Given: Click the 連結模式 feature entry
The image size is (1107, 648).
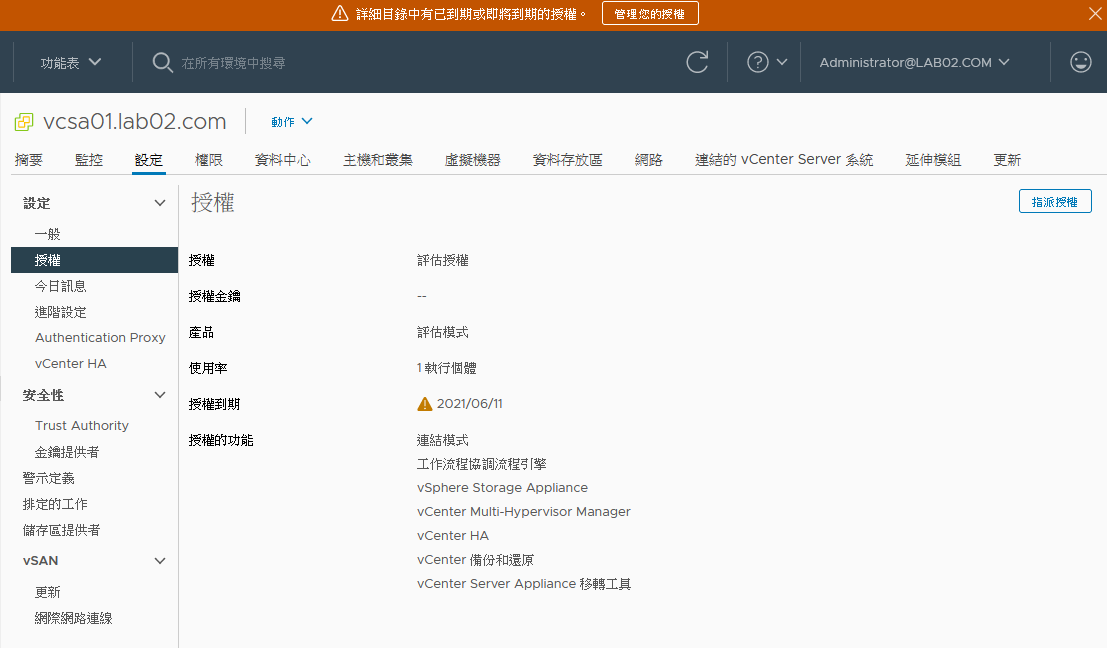Looking at the screenshot, I should [443, 440].
